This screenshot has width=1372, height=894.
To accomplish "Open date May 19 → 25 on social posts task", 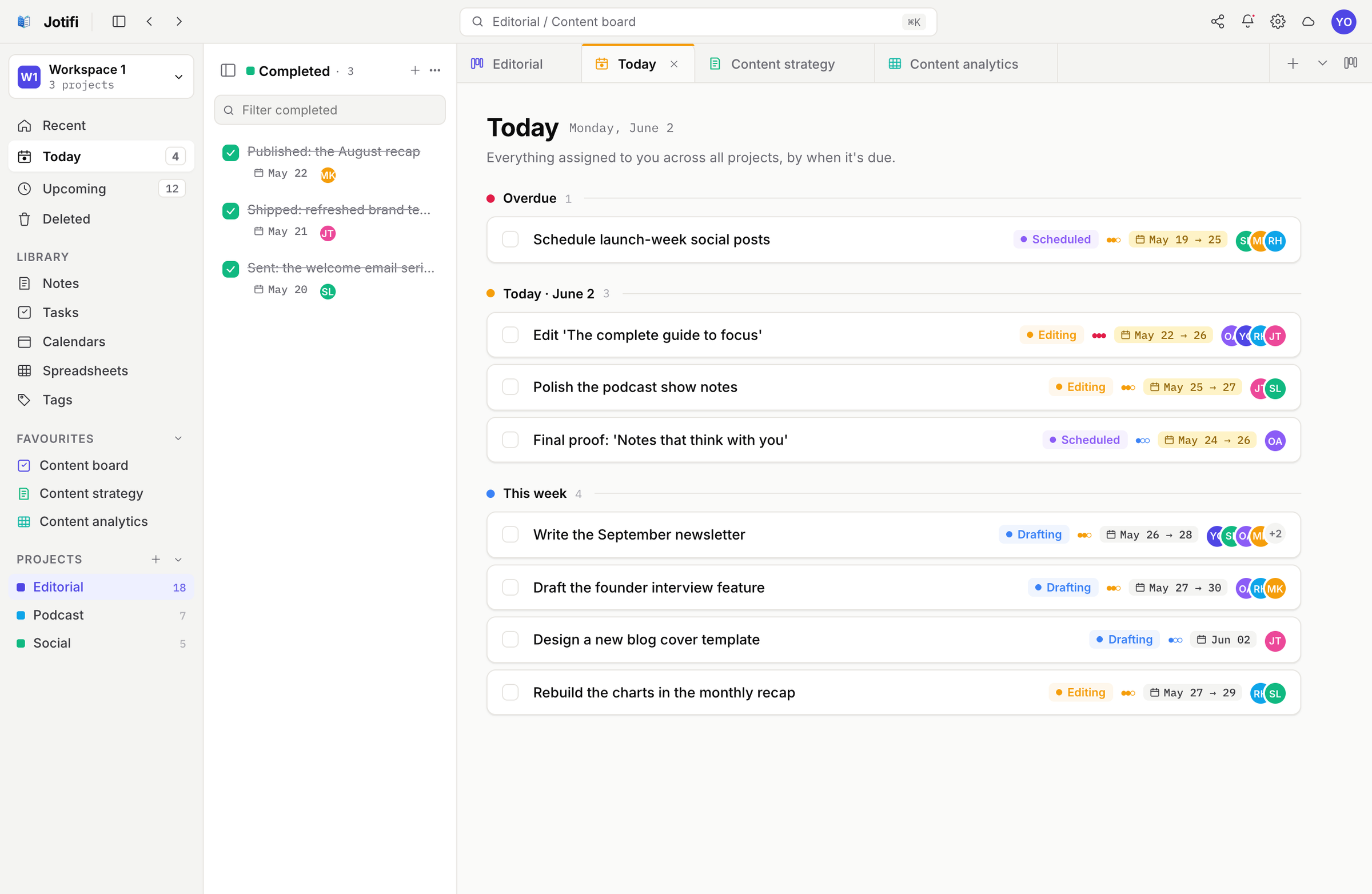I will click(x=1178, y=239).
